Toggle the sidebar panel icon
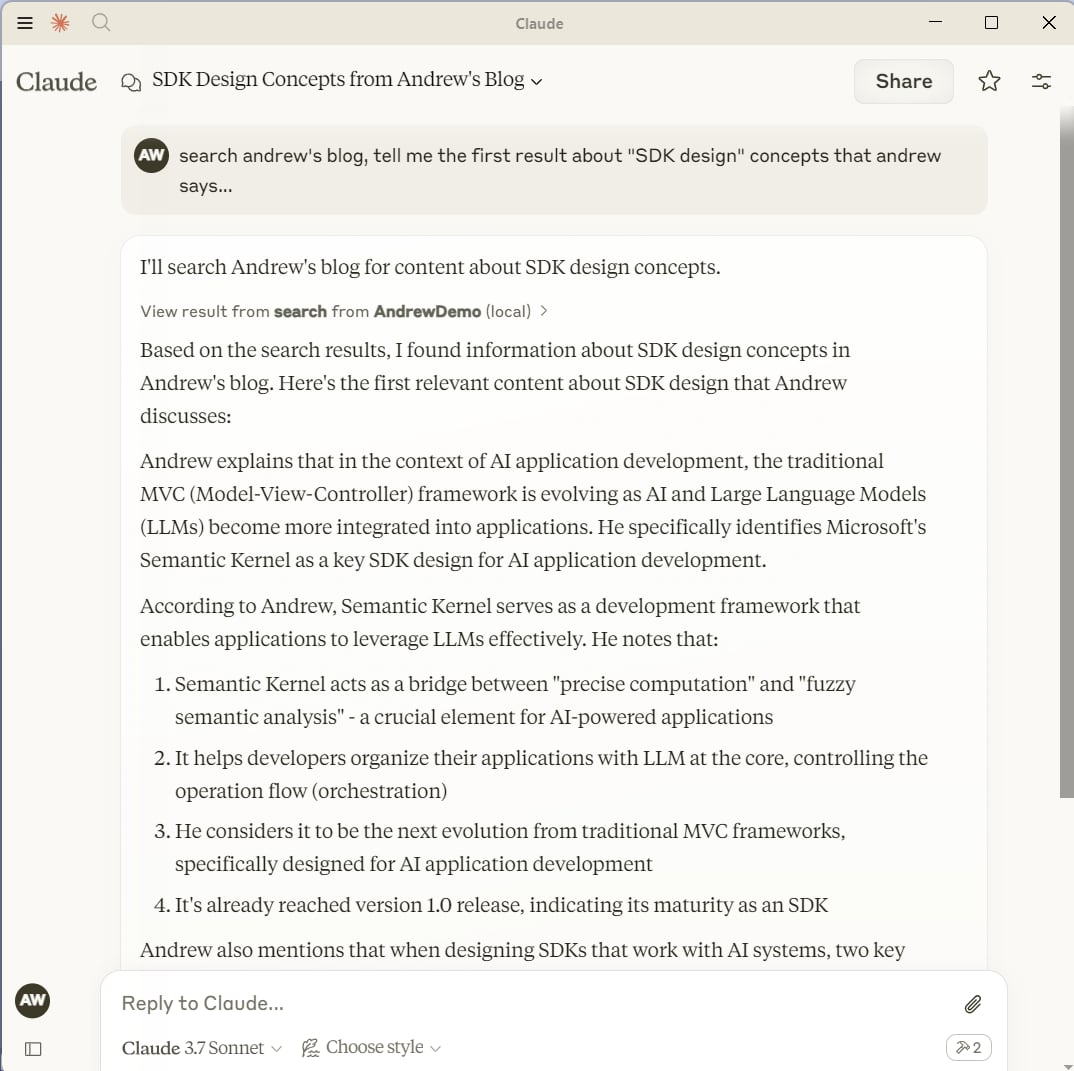1074x1071 pixels. [33, 1049]
